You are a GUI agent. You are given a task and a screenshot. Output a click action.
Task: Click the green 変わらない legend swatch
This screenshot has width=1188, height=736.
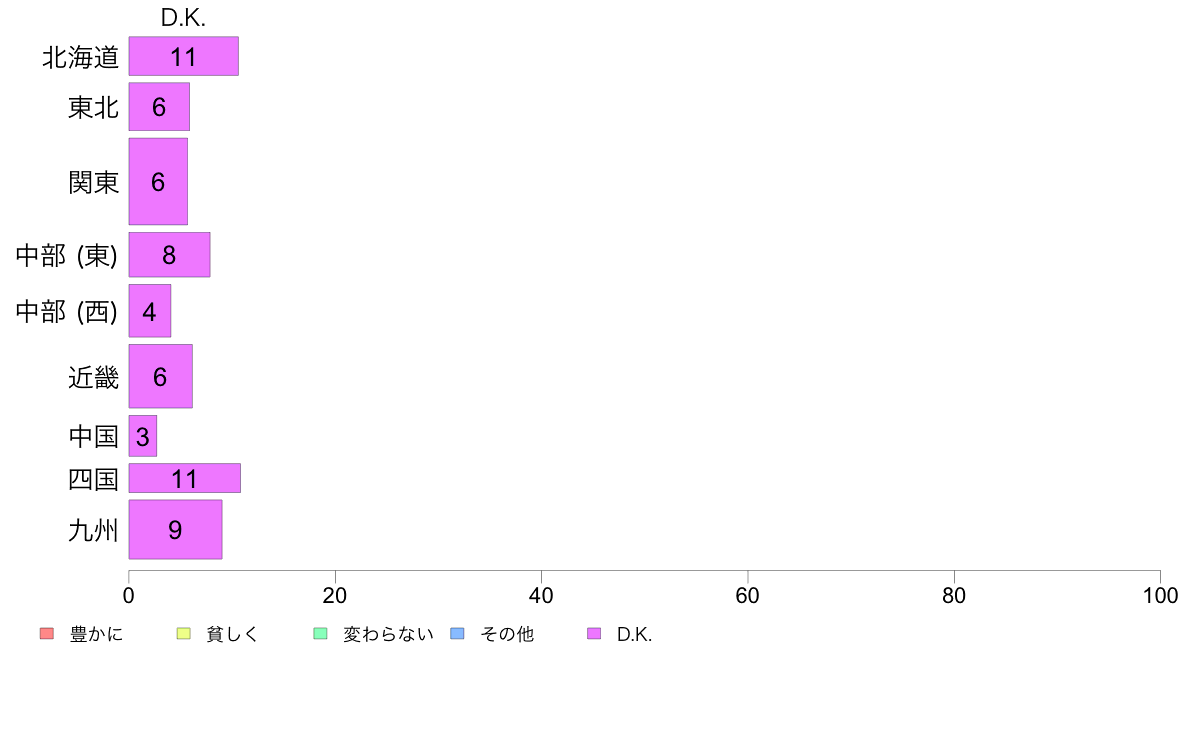[320, 634]
